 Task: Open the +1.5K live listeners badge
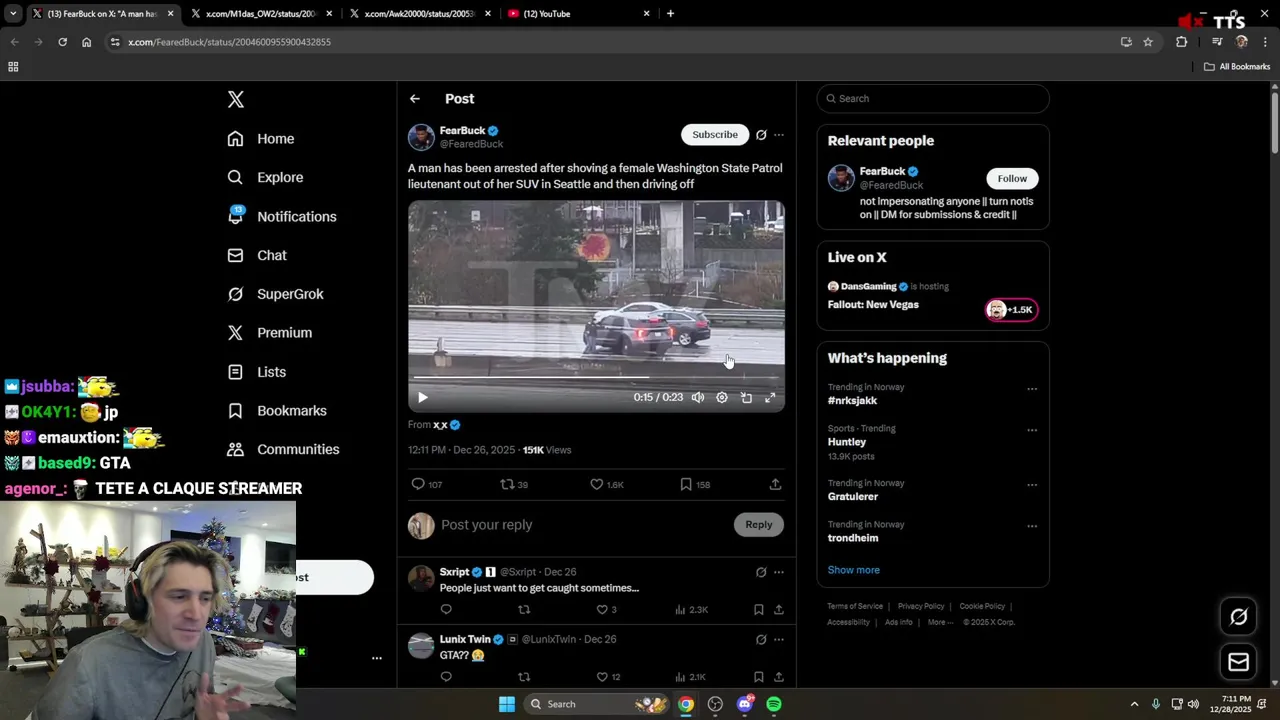point(1011,310)
